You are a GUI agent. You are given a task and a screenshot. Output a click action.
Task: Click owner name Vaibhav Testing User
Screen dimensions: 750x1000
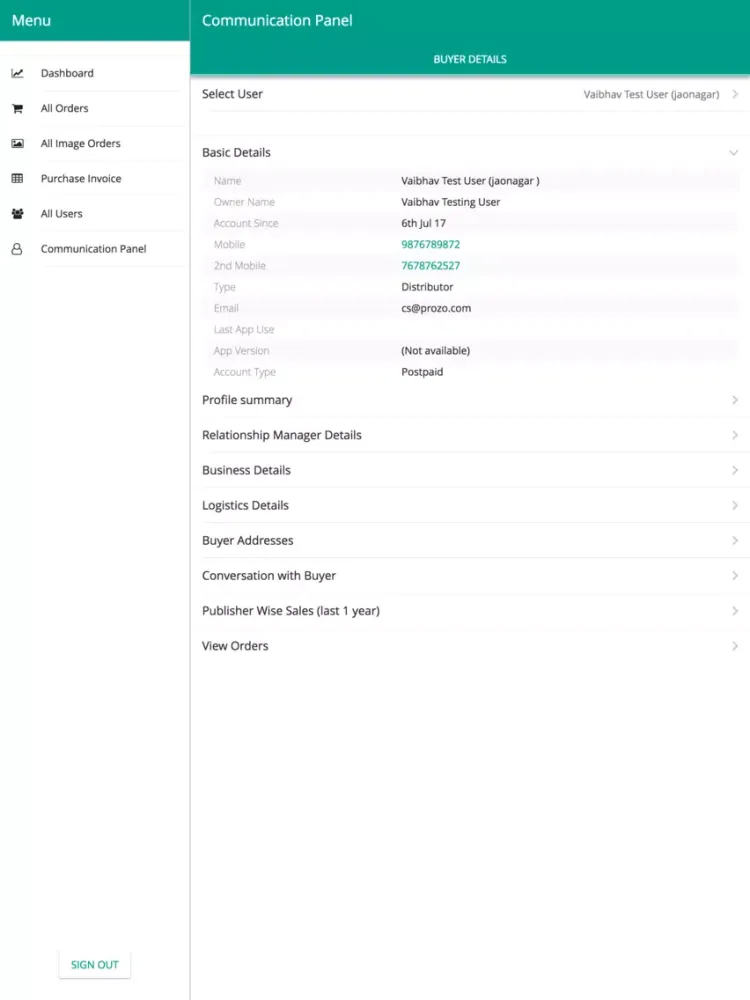click(450, 202)
